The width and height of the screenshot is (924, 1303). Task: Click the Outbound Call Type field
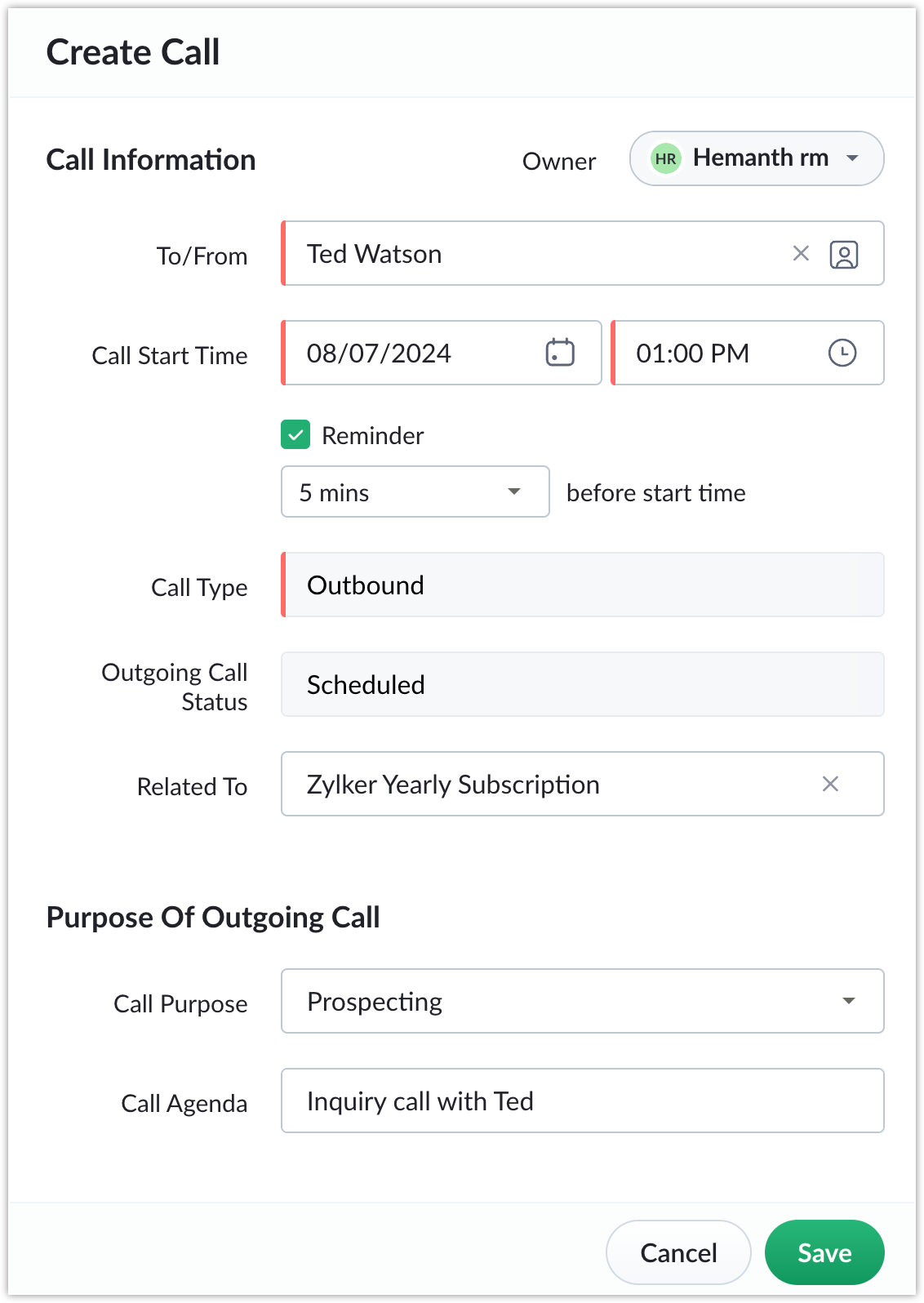point(582,585)
